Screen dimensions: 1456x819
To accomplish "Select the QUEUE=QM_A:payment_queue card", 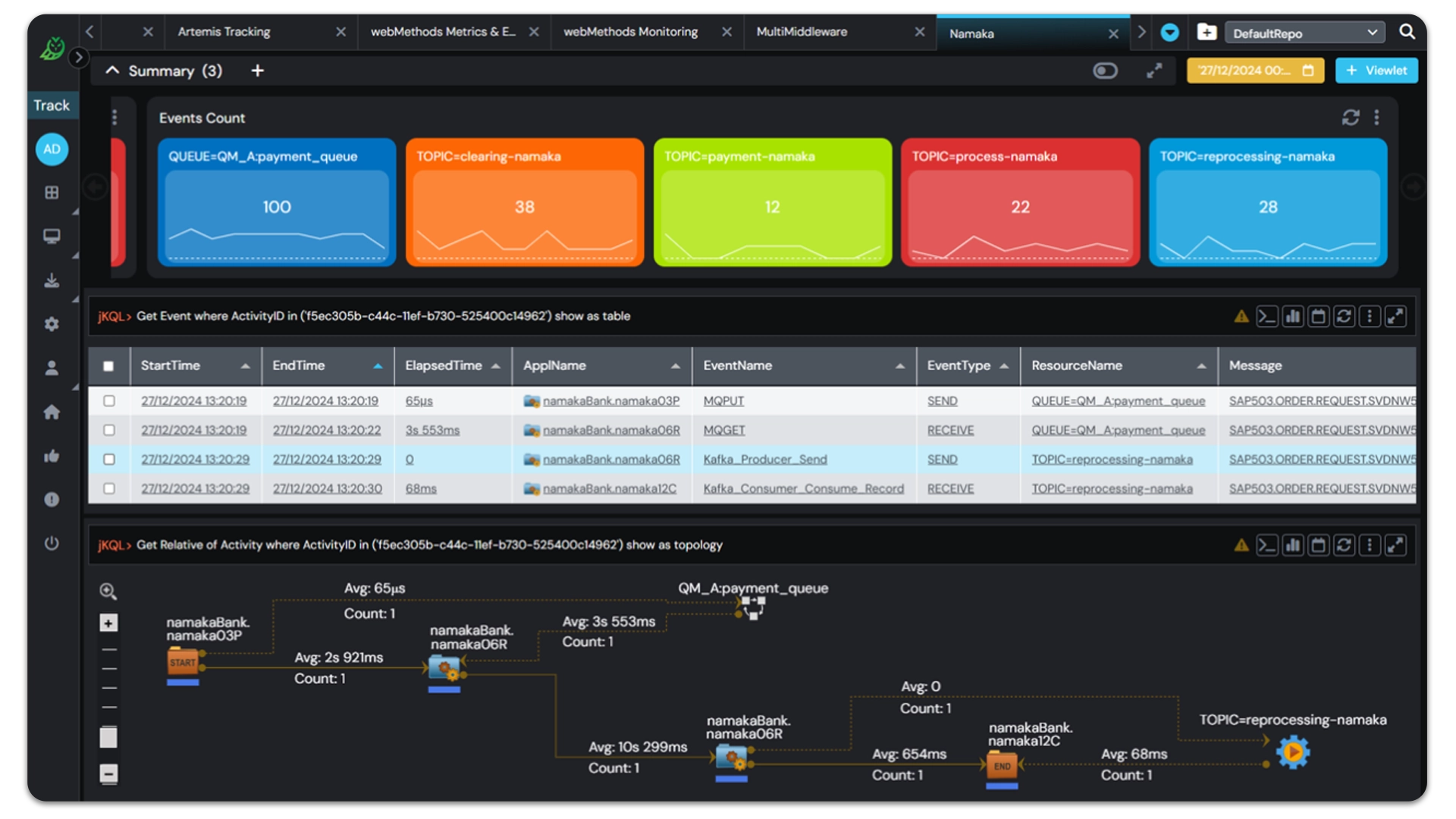I will pos(277,202).
